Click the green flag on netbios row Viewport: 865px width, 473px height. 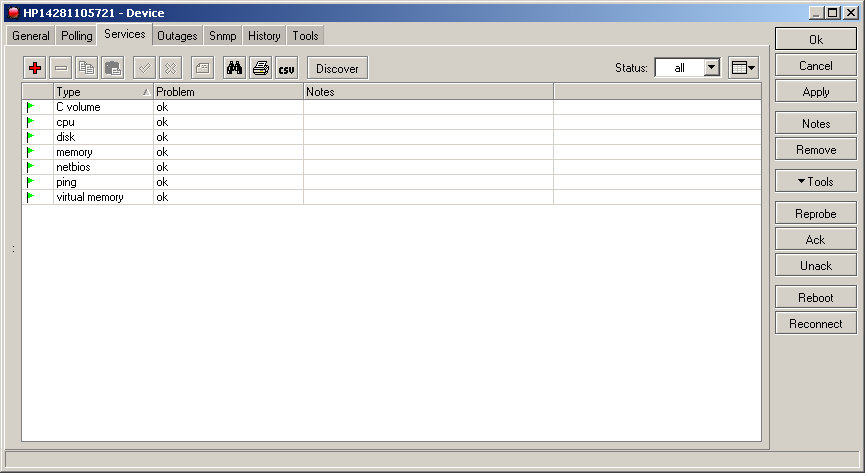(x=30, y=166)
